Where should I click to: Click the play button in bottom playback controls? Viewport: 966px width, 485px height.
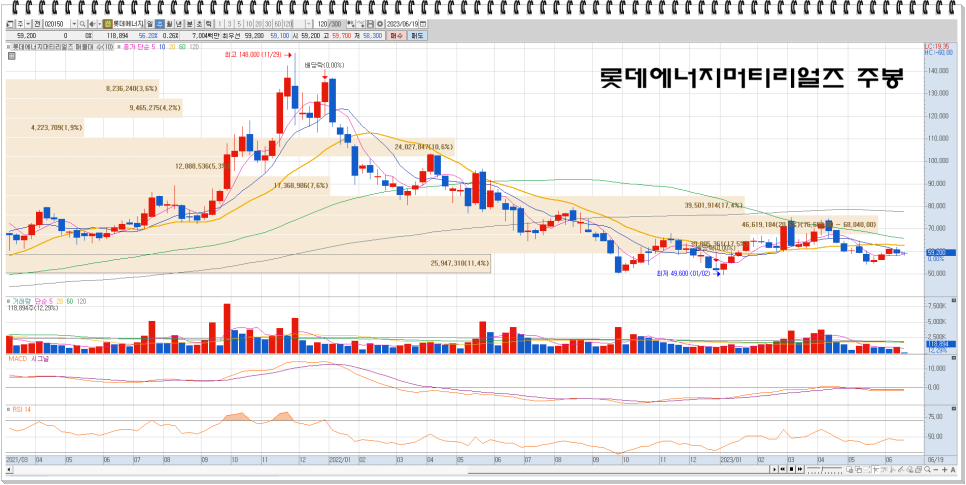(x=774, y=469)
